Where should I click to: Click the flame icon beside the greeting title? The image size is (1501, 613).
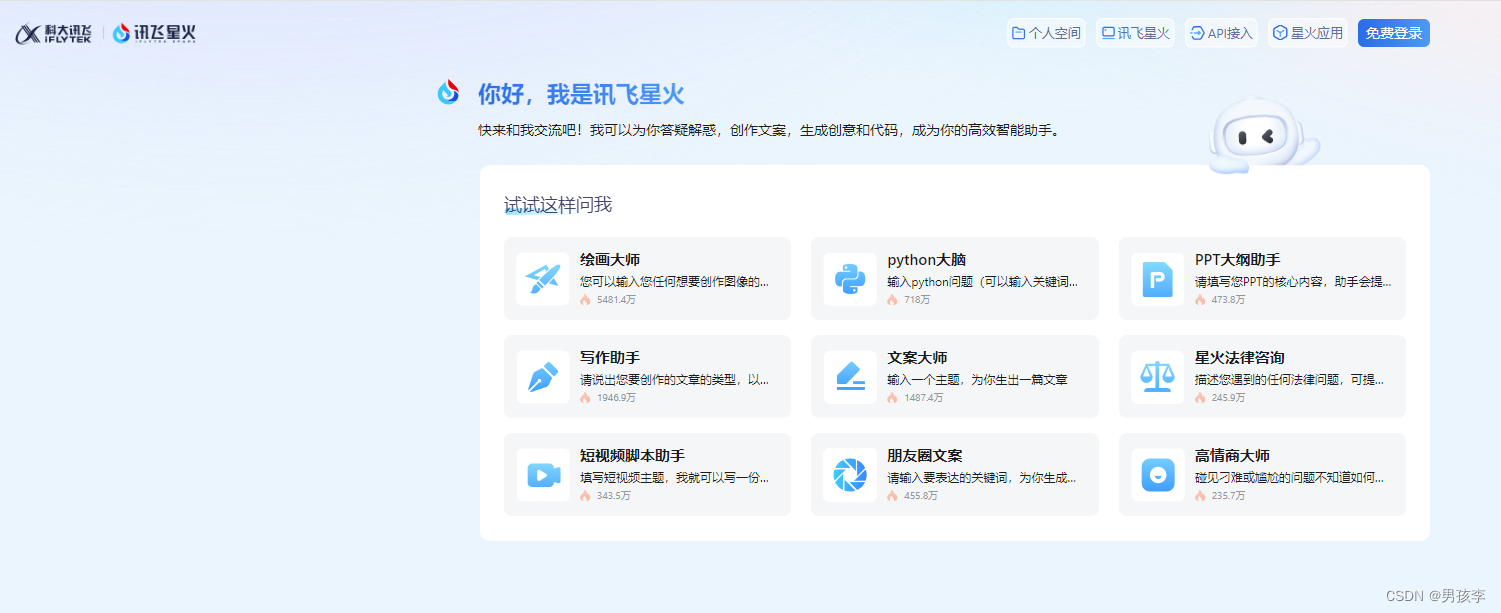tap(448, 92)
